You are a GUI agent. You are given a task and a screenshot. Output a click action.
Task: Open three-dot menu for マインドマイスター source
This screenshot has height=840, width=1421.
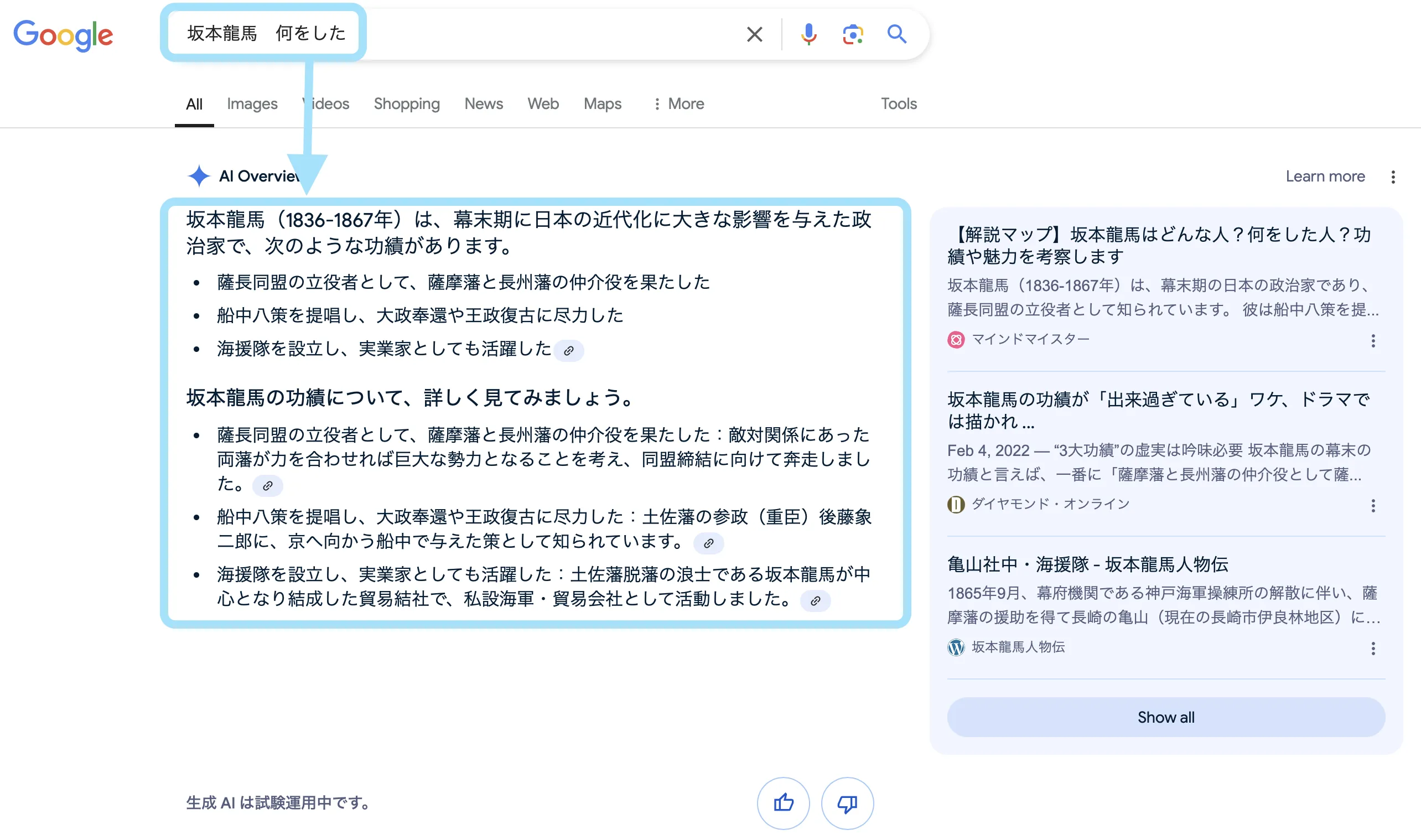coord(1373,341)
